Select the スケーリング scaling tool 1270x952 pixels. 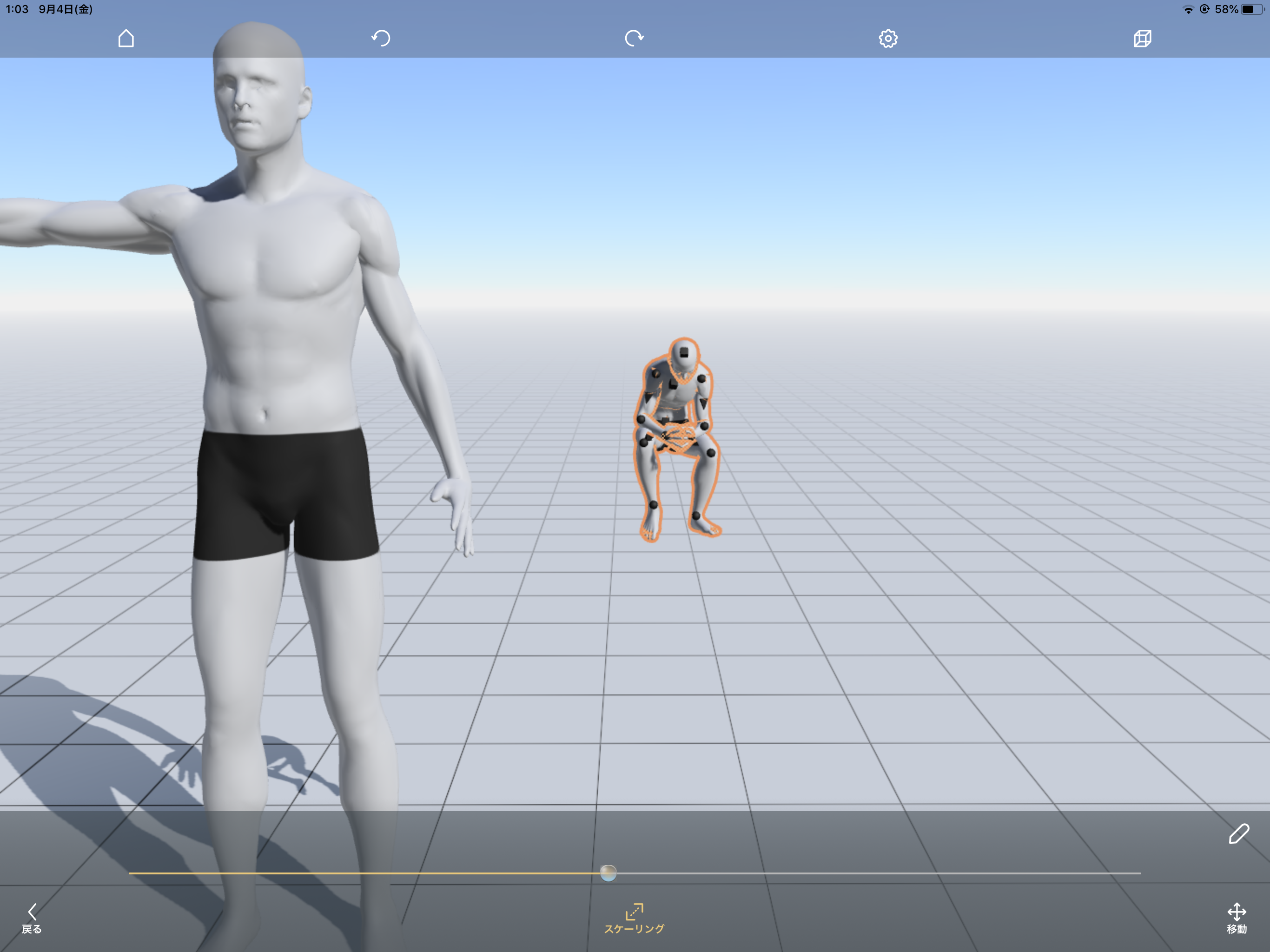[634, 919]
